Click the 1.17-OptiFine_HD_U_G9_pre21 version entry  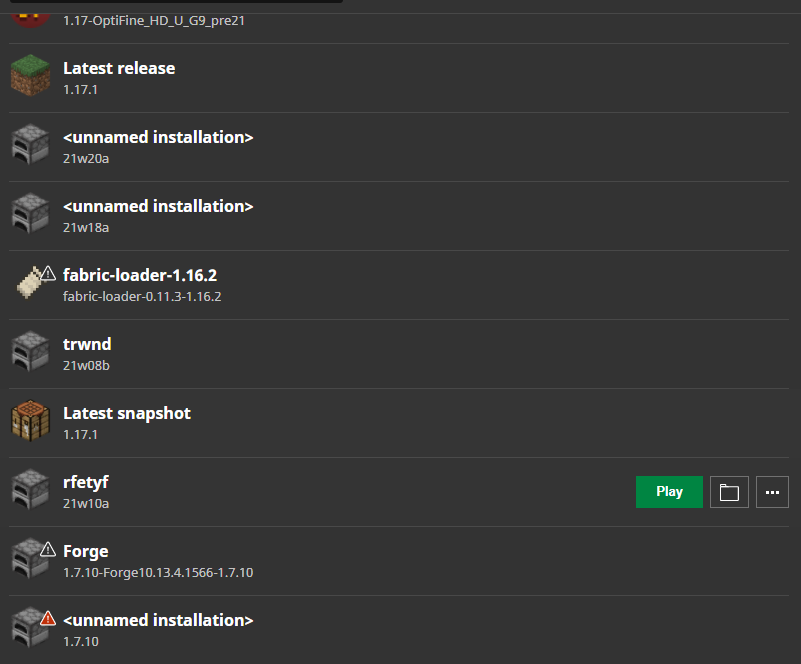(x=154, y=20)
